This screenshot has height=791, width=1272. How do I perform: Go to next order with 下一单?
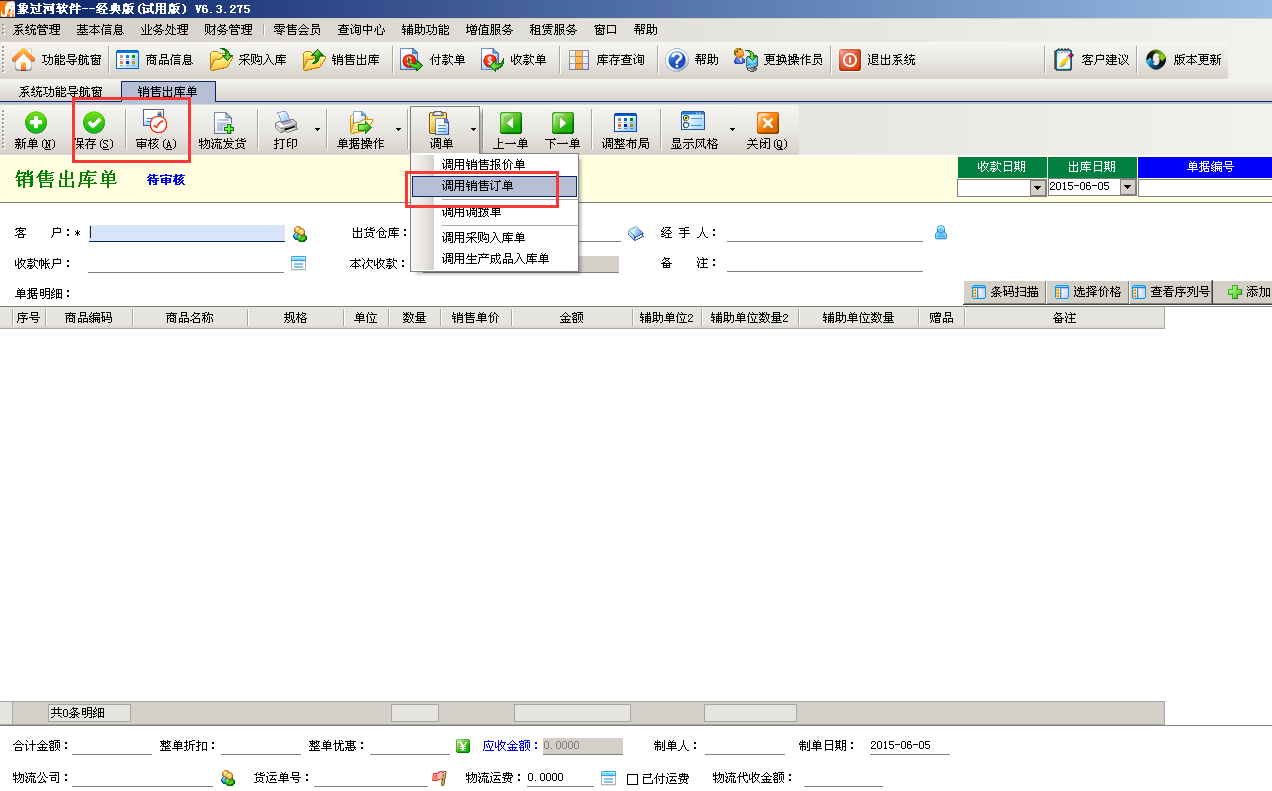point(563,131)
